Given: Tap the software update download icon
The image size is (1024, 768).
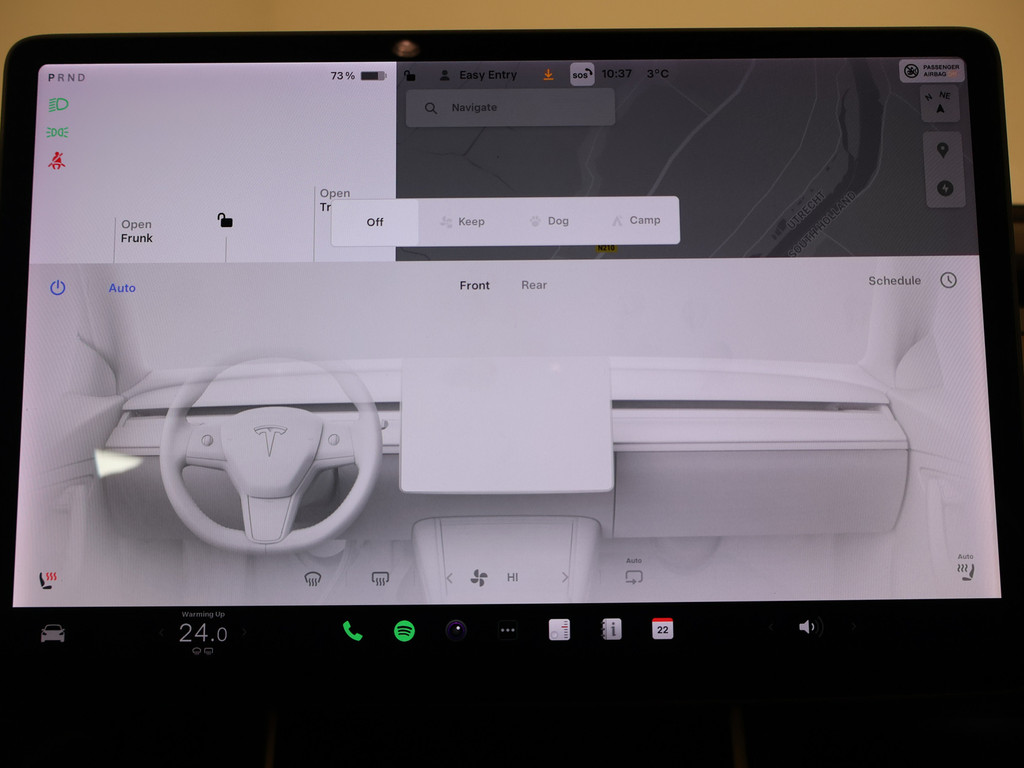Looking at the screenshot, I should (x=548, y=75).
